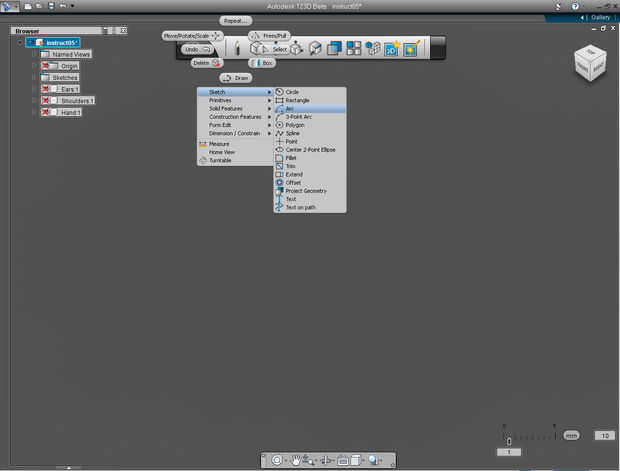The height and width of the screenshot is (471, 620).
Task: Choose Polygon sketch option
Action: [310, 125]
